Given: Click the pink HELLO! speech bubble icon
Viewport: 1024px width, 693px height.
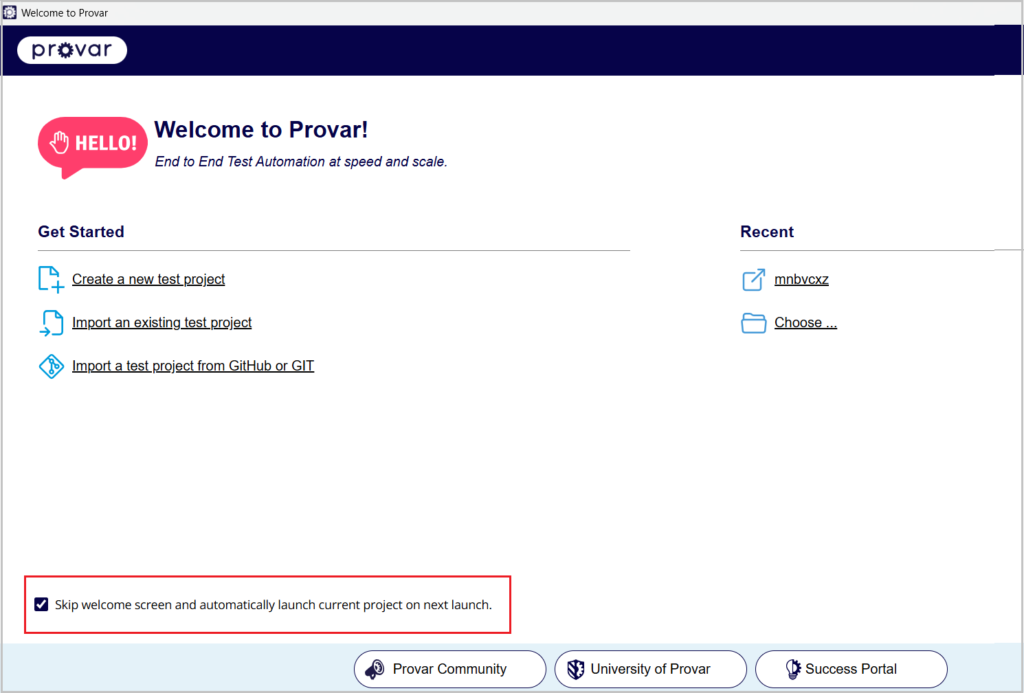Looking at the screenshot, I should tap(92, 145).
